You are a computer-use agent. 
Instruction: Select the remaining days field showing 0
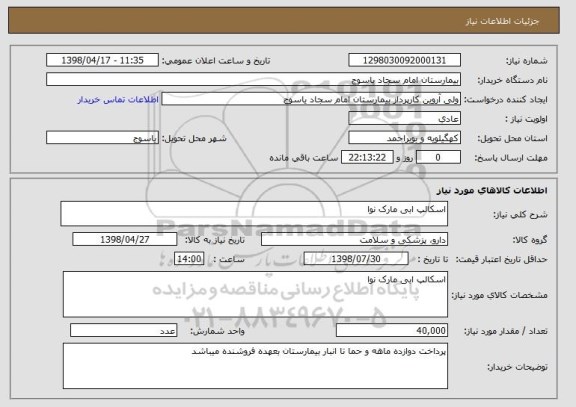click(x=438, y=158)
